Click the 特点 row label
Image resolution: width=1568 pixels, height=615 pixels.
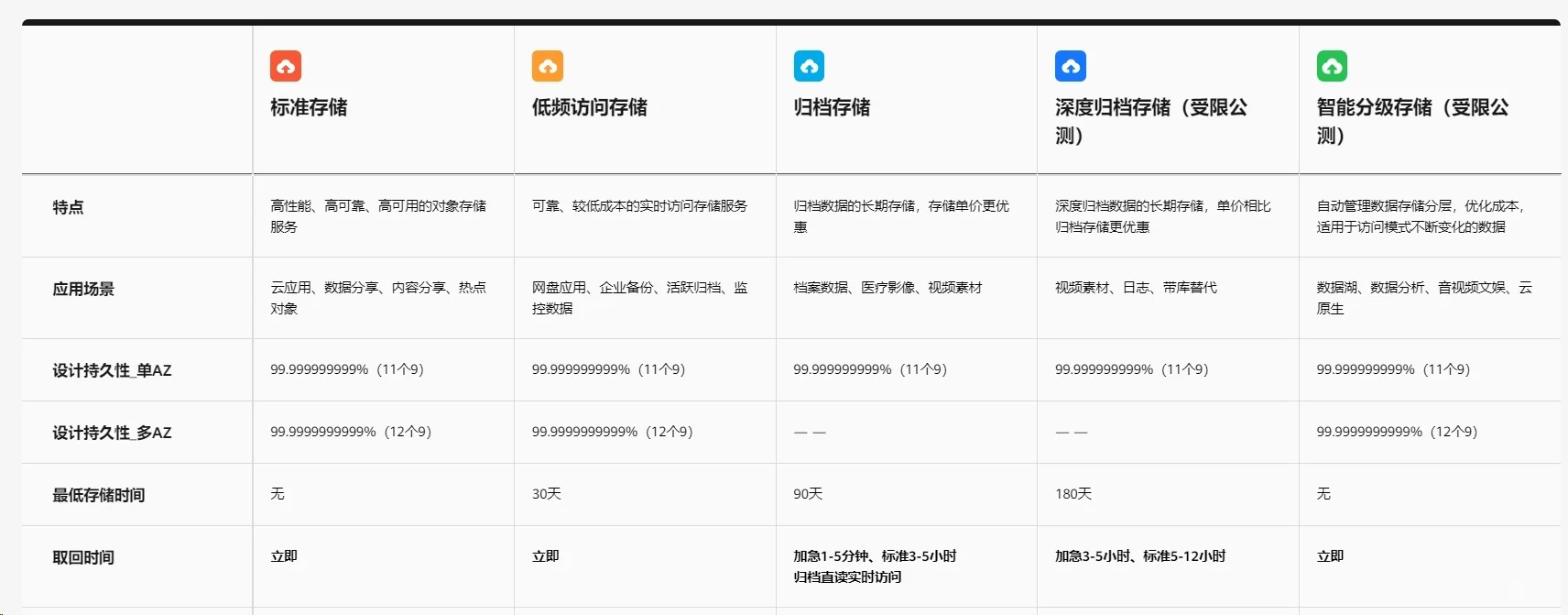pos(69,207)
